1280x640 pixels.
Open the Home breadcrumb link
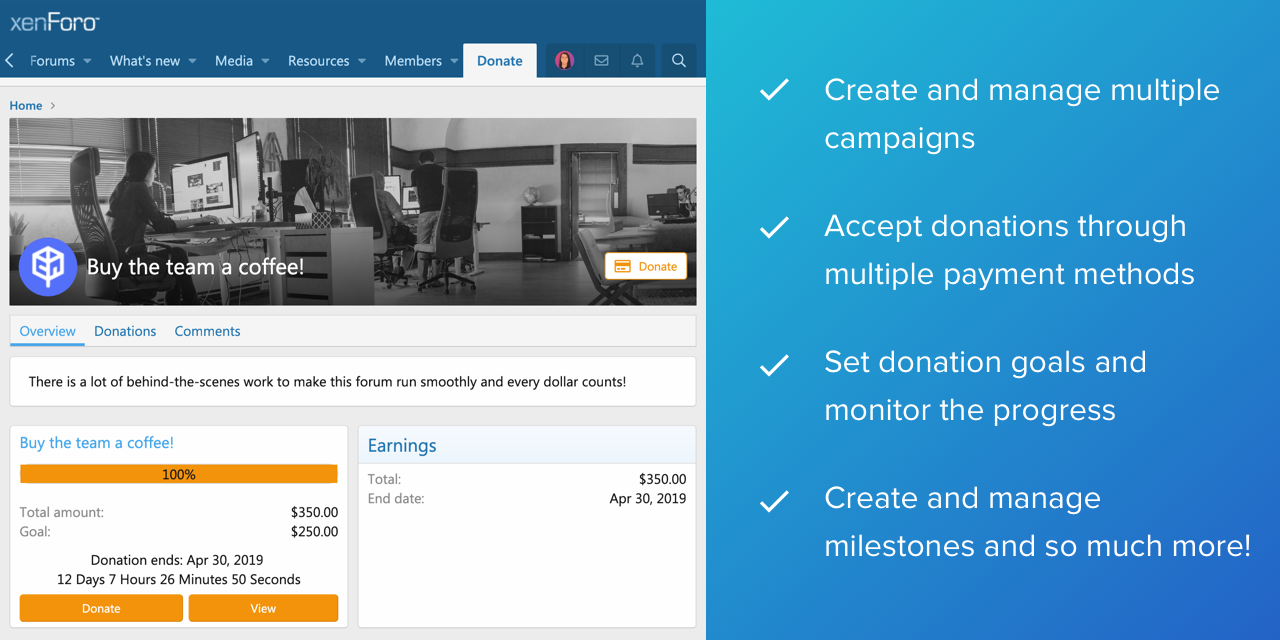(x=26, y=106)
